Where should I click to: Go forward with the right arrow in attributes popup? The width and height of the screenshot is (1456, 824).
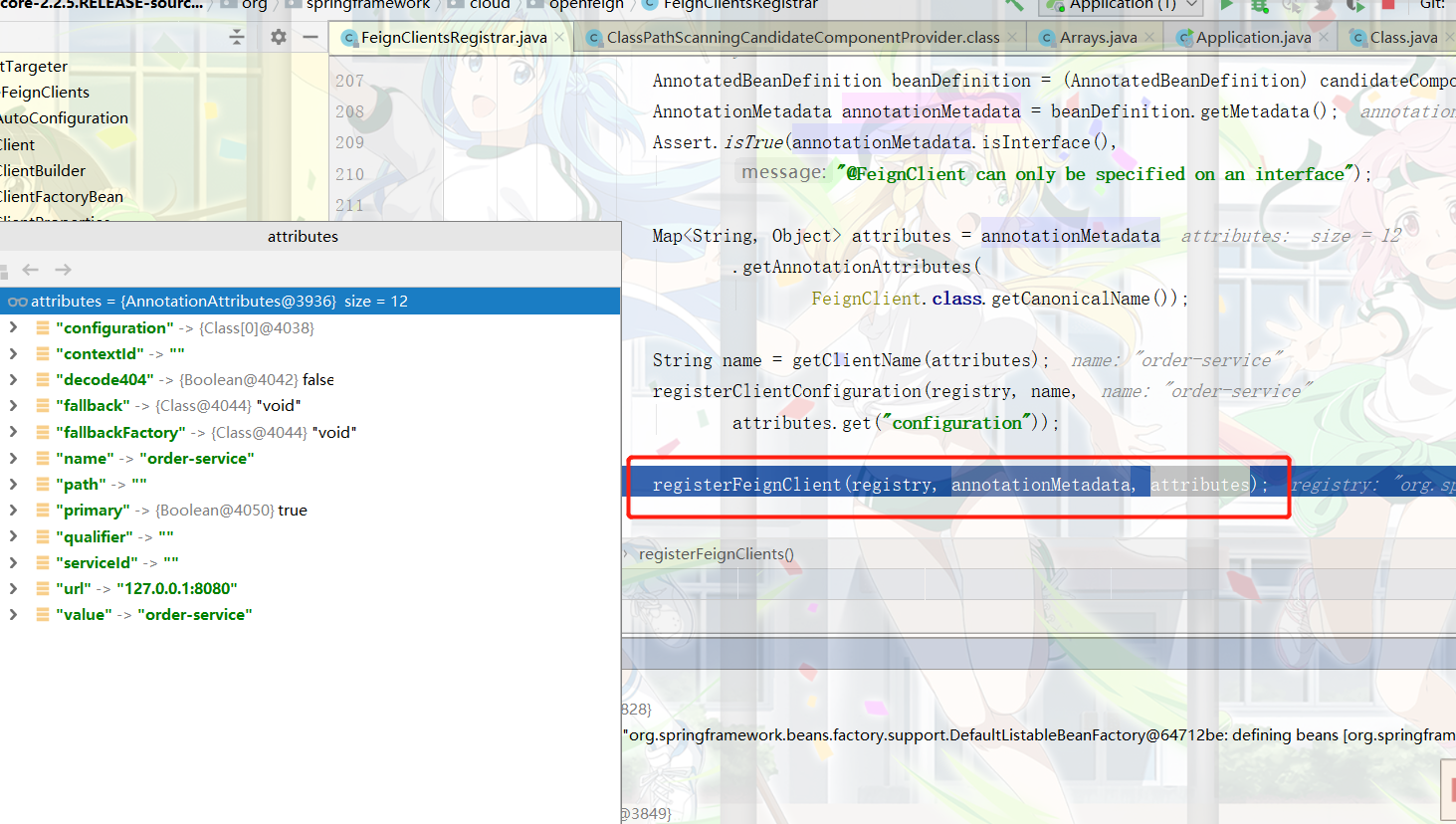pos(64,270)
